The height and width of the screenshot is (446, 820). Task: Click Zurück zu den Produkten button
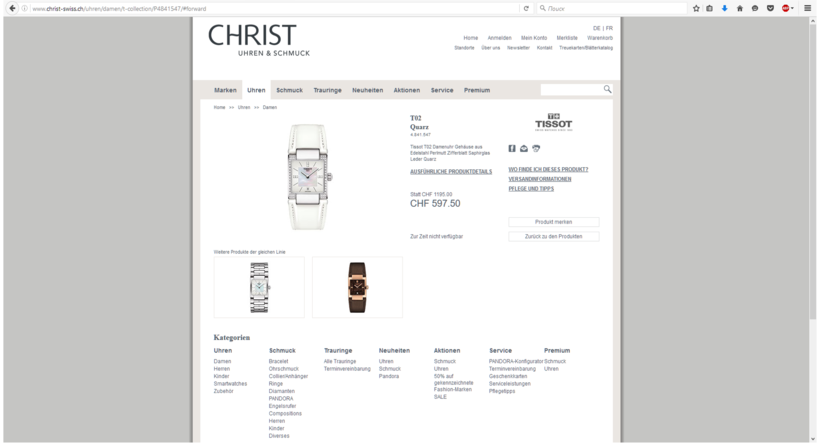coord(554,237)
